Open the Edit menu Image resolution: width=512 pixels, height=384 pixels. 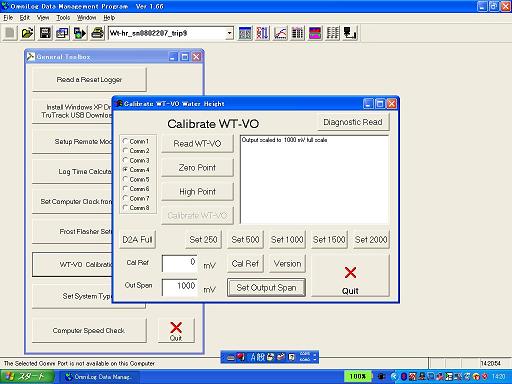point(25,18)
